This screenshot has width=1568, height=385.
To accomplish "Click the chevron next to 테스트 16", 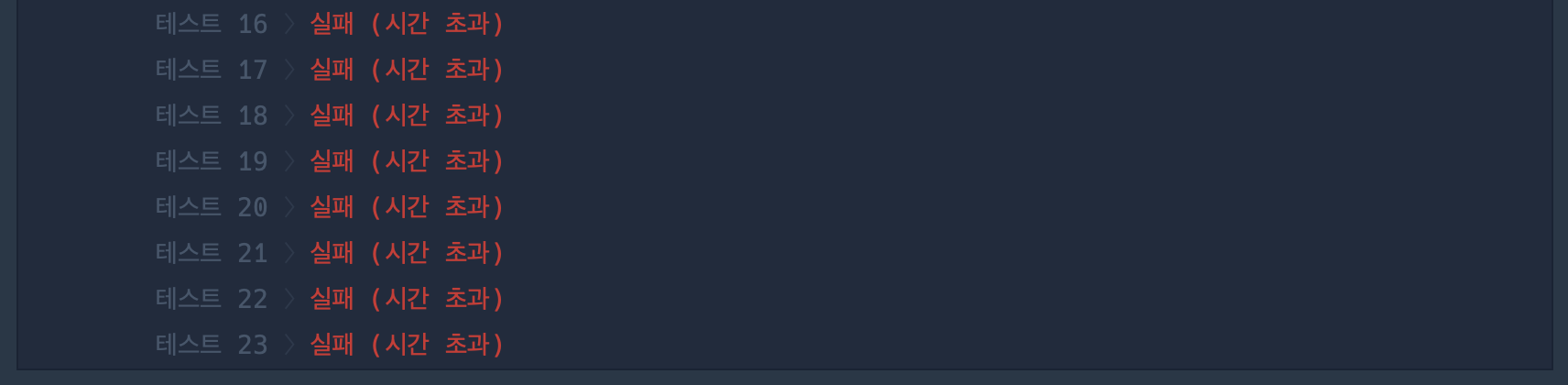I will [289, 24].
